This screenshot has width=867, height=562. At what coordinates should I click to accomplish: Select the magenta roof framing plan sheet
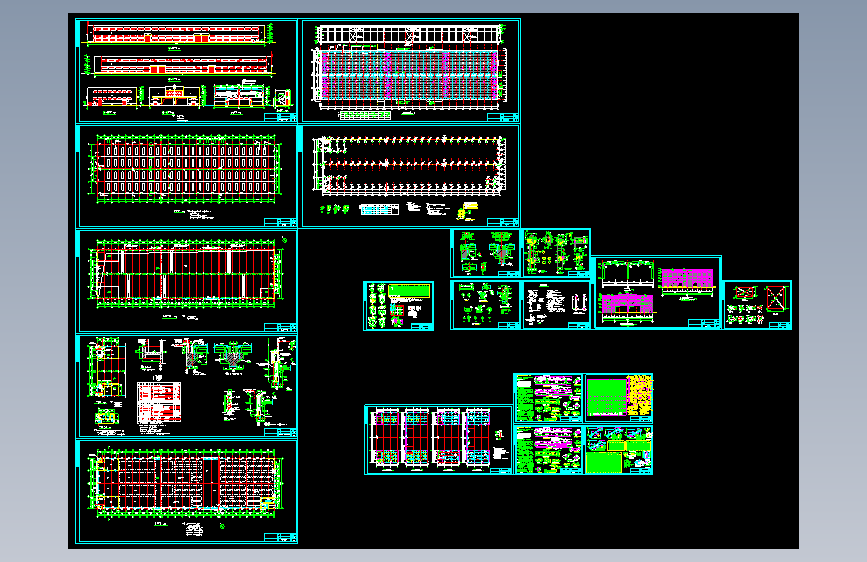coord(409,71)
